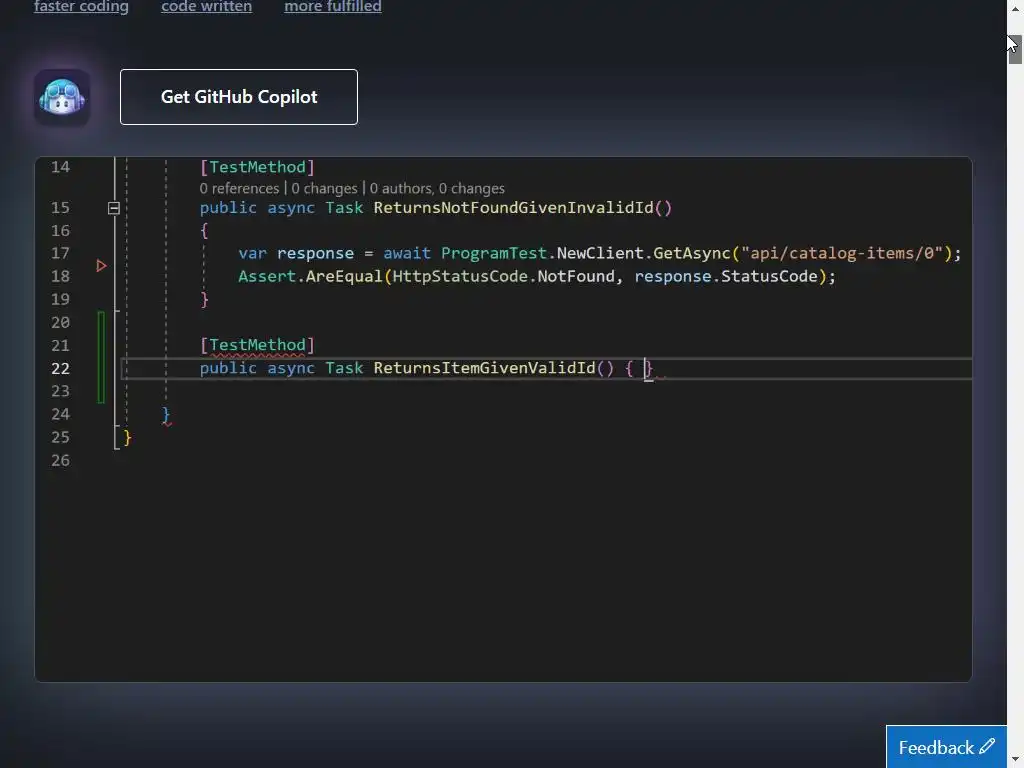Click the page scrollbar thumb
This screenshot has width=1024, height=768.
click(x=1015, y=49)
